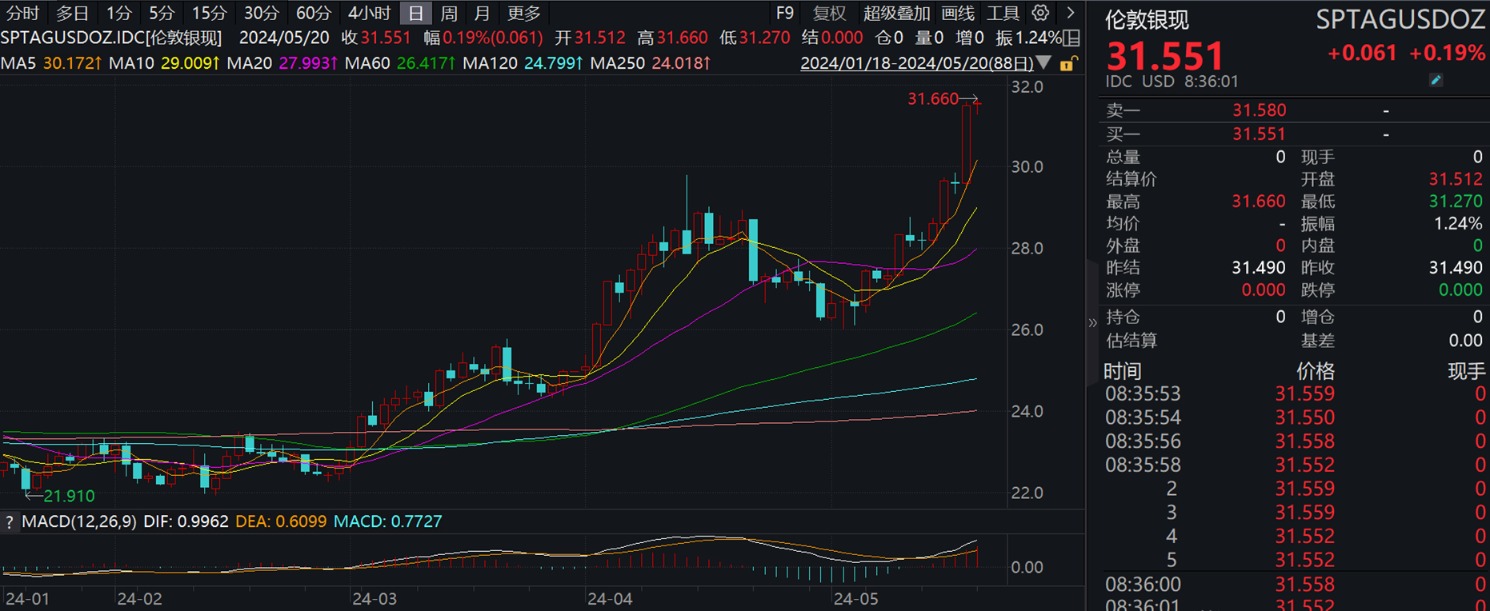Viewport: 1490px width, 611px height.
Task: Click the 最高 value 31.660
Action: pos(1259,201)
